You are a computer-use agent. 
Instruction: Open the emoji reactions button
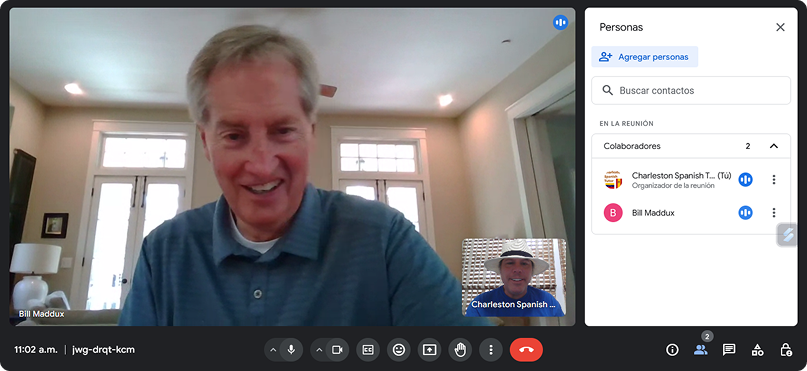[x=399, y=350]
